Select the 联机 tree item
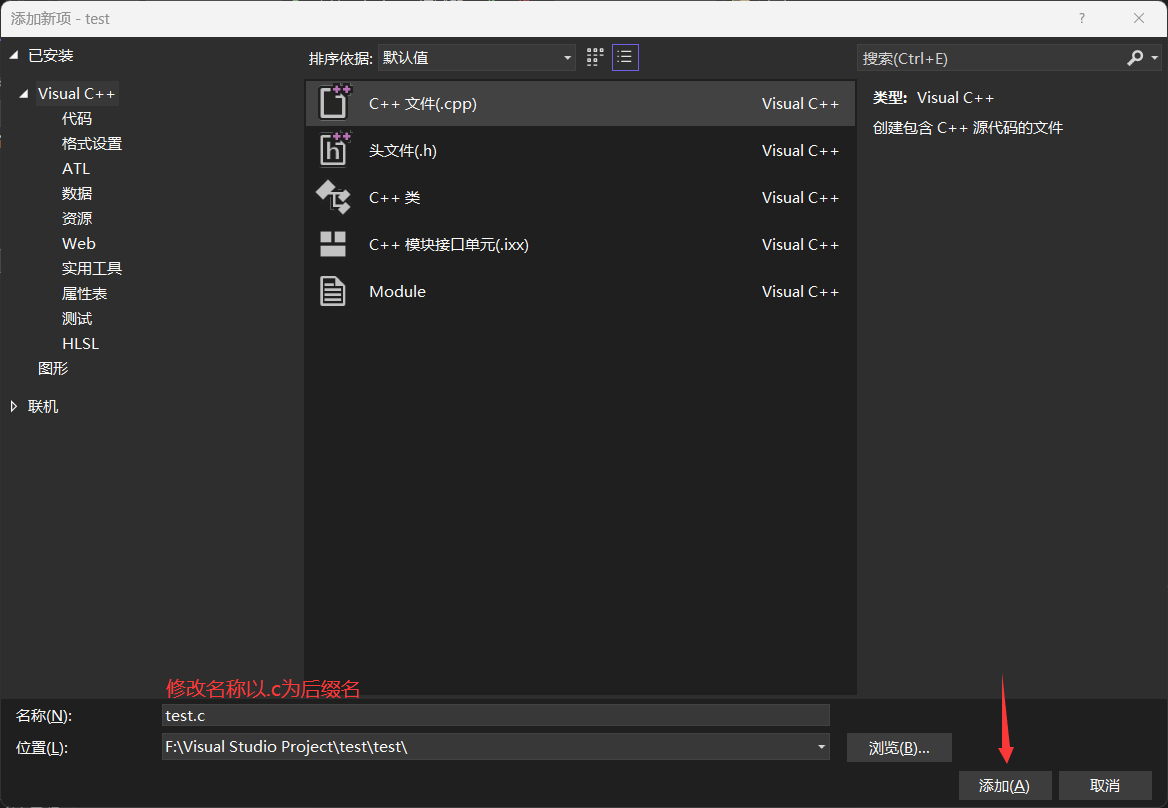 42,406
